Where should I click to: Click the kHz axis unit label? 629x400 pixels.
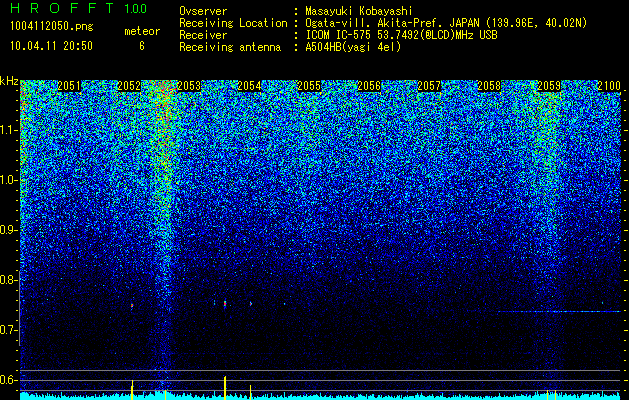pyautogui.click(x=9, y=81)
